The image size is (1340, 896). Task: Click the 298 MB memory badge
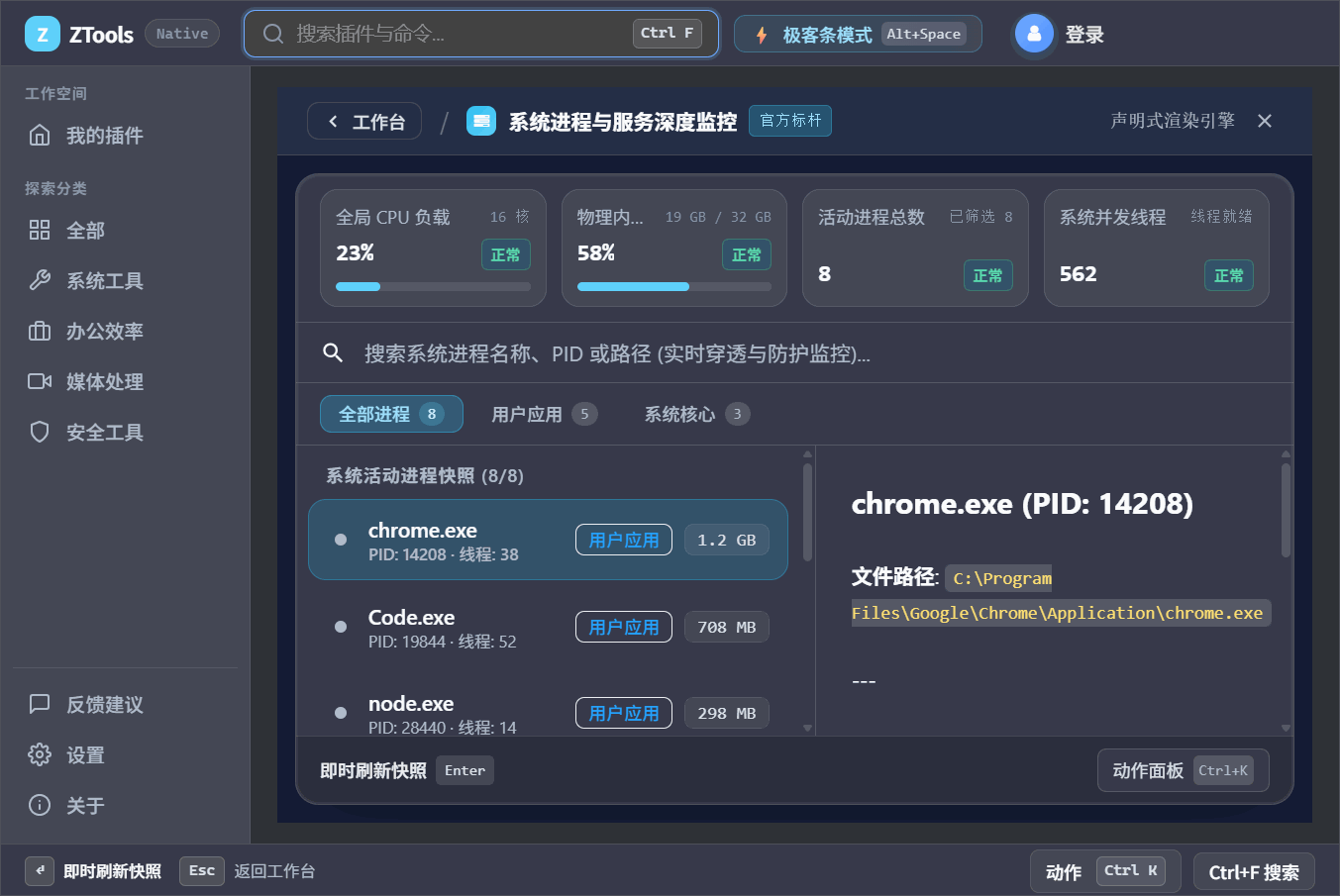click(x=727, y=713)
